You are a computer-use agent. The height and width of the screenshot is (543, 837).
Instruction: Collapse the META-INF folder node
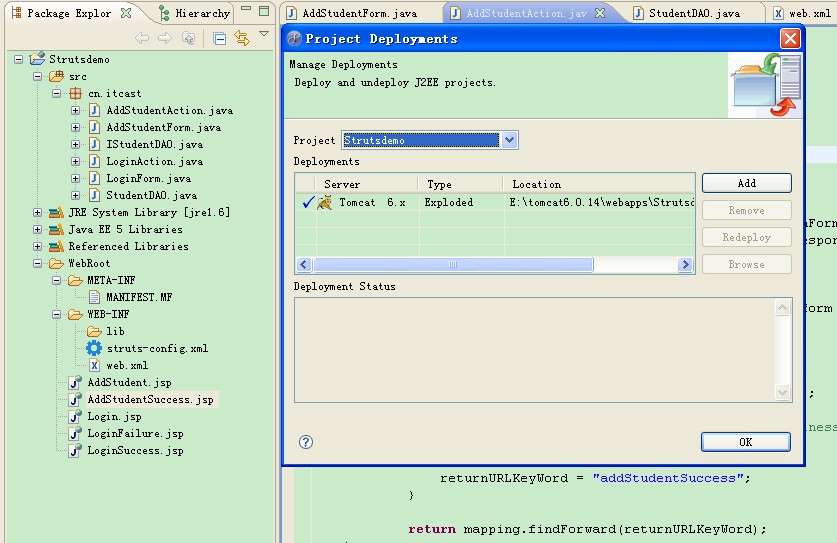tap(57, 280)
